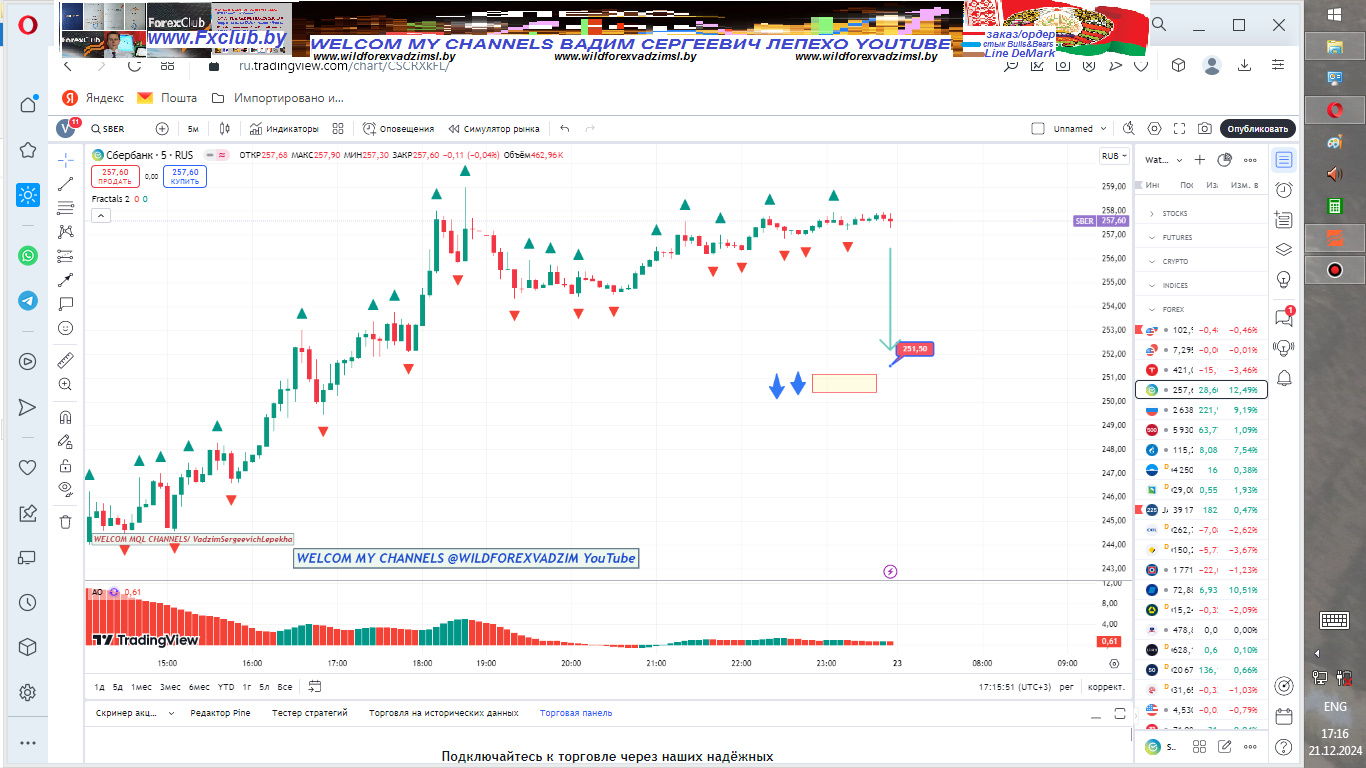
Task: Open notifications bell panel
Action: [1284, 377]
